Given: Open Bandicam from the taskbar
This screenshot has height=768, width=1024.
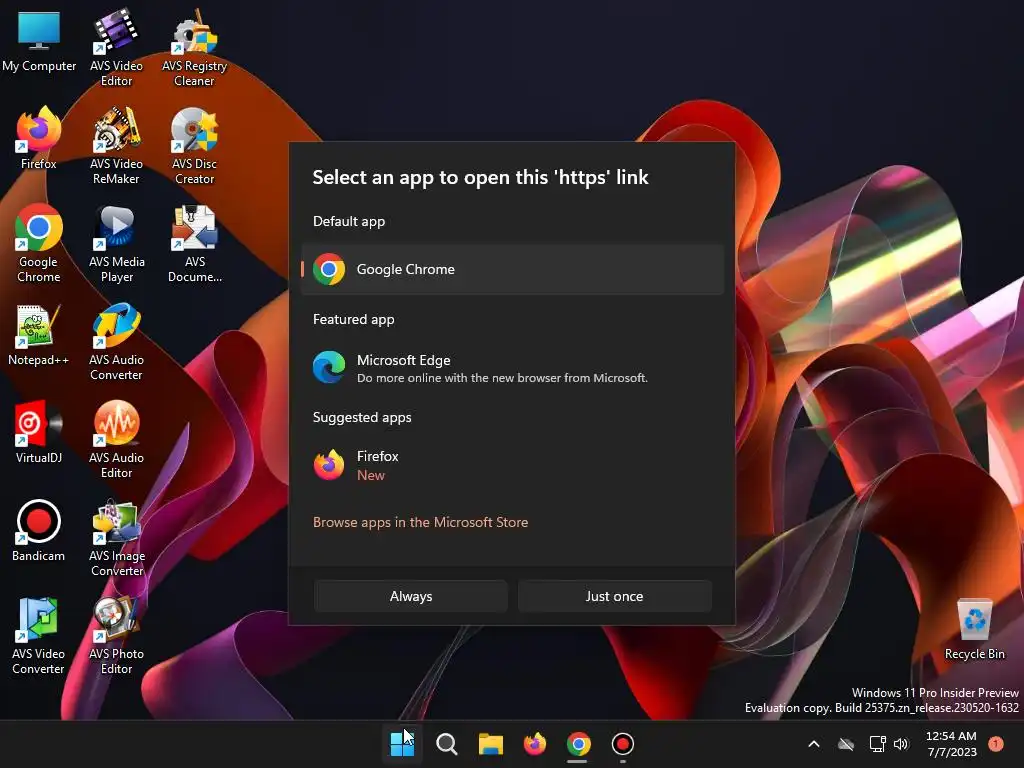Looking at the screenshot, I should [622, 744].
